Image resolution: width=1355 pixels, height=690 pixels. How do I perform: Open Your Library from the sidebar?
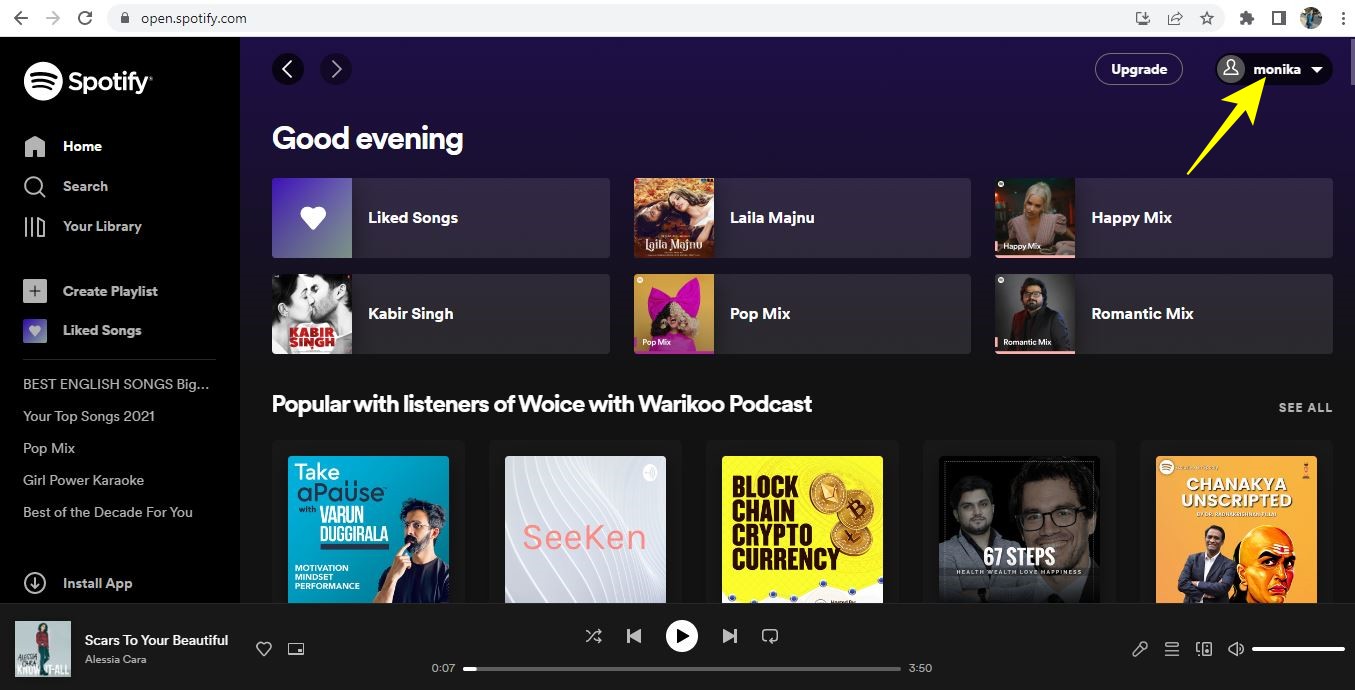(103, 226)
